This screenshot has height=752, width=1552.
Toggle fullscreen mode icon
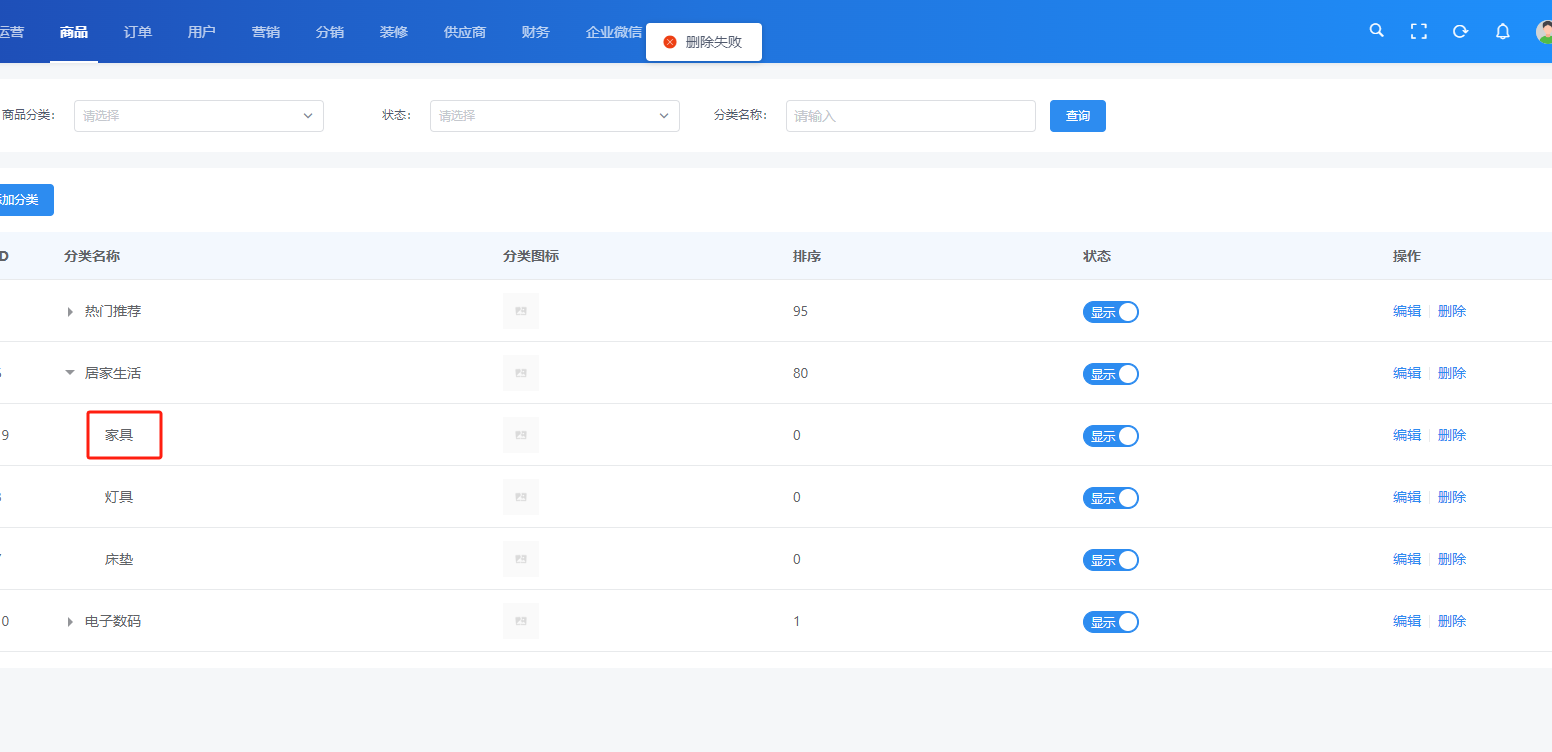[1419, 31]
